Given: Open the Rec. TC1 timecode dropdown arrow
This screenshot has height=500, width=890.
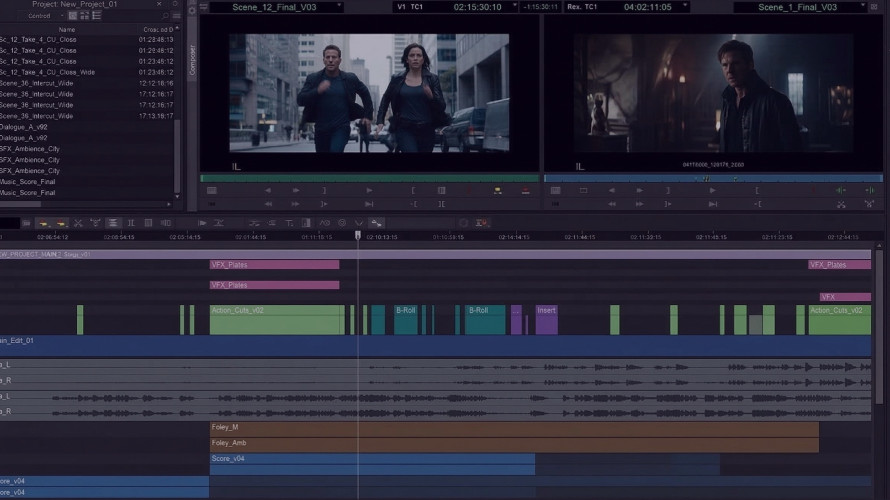Looking at the screenshot, I should pos(685,6).
